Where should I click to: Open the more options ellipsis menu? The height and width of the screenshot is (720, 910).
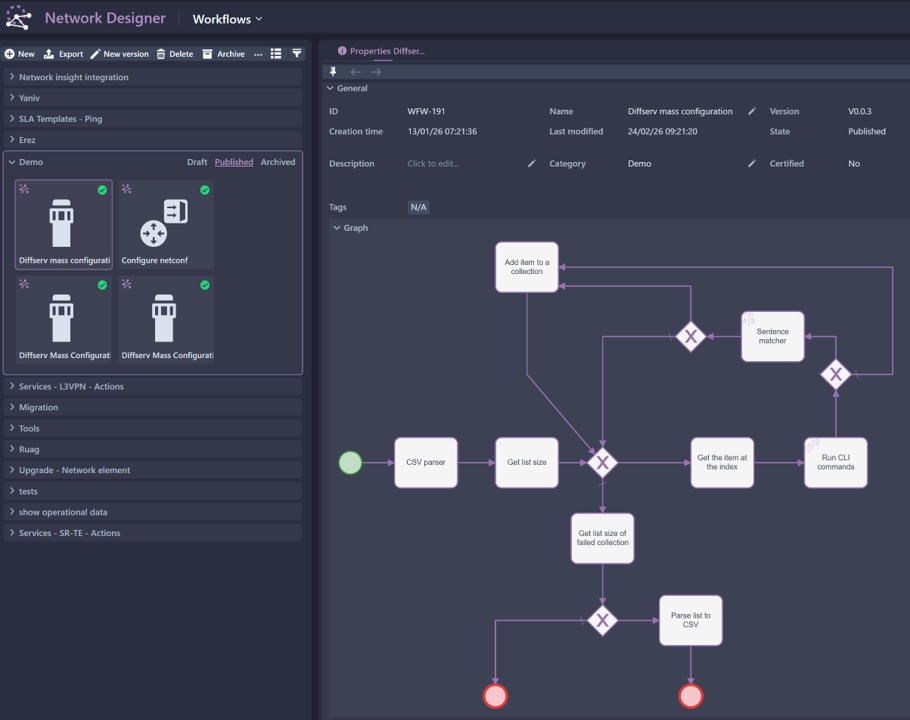coord(258,54)
